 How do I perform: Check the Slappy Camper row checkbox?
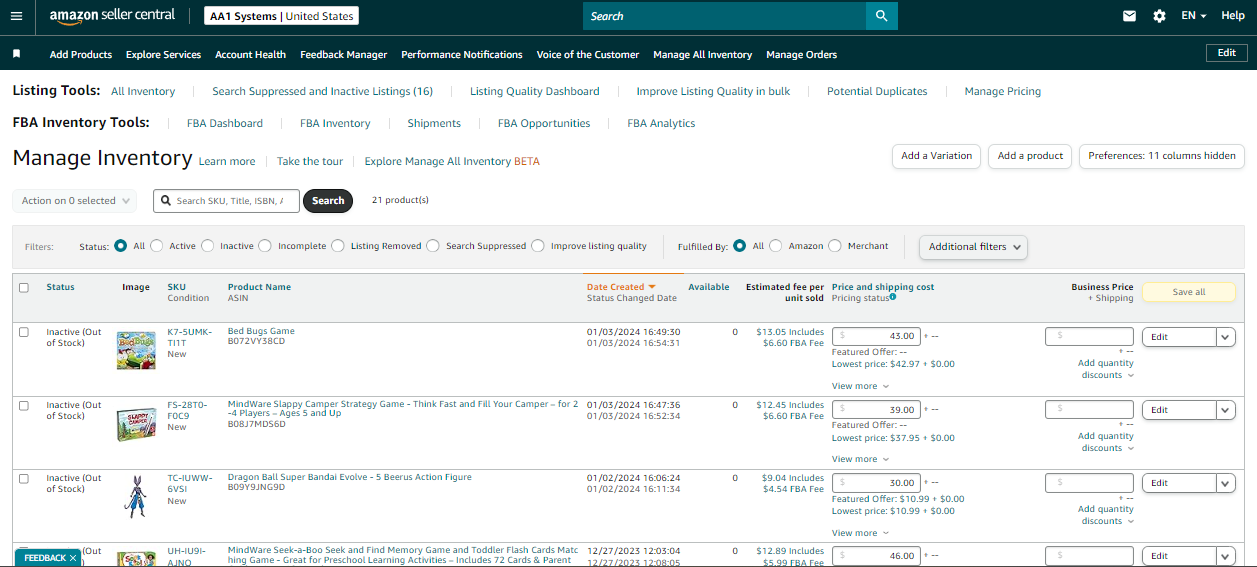pos(24,405)
